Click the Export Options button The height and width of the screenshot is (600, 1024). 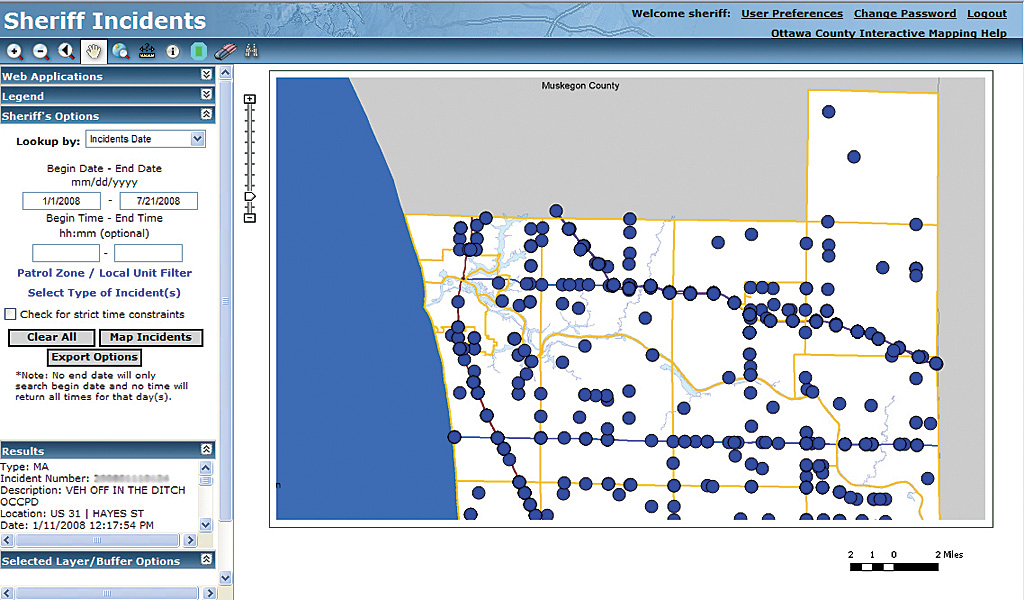pos(94,357)
